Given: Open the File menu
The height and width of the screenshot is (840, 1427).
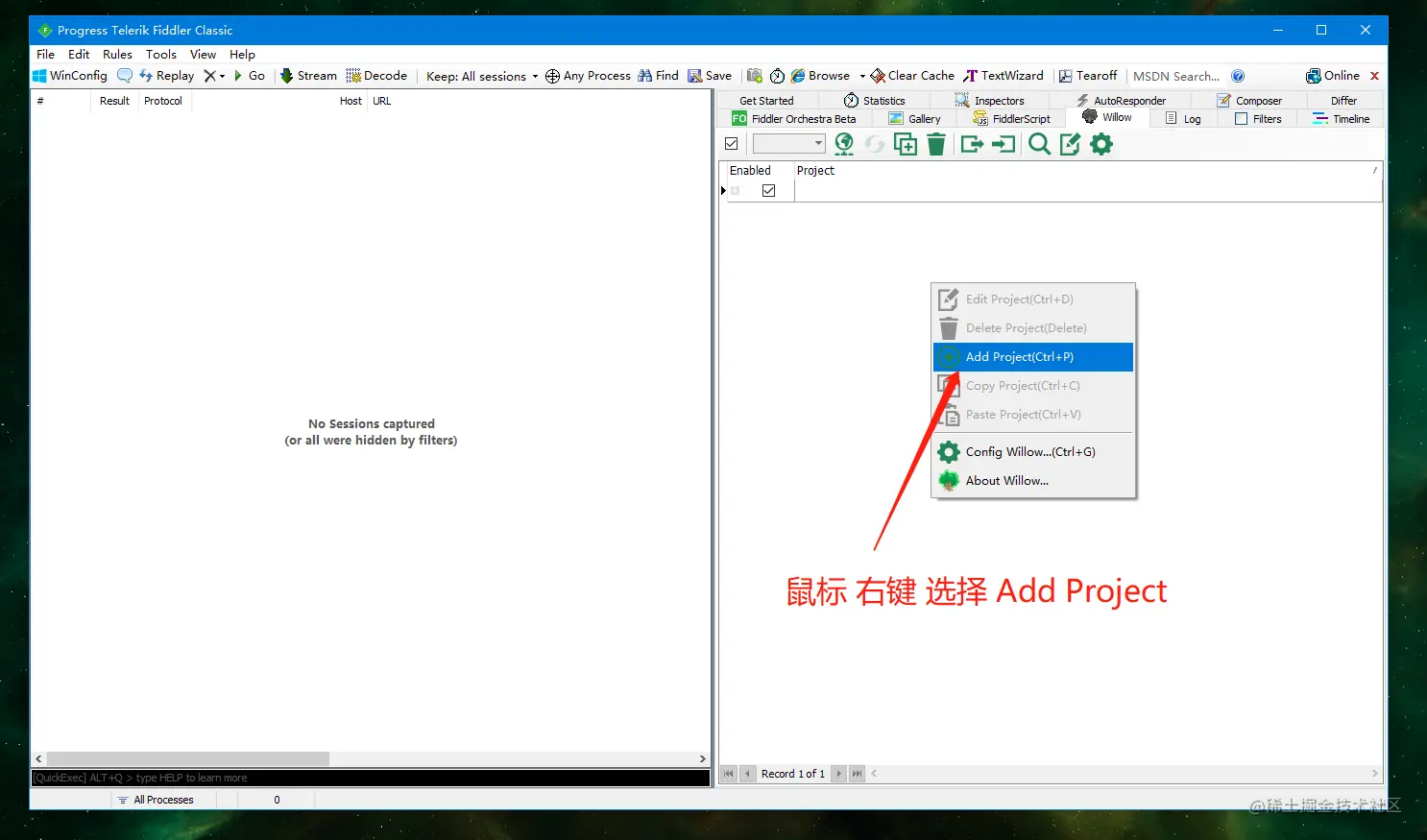Looking at the screenshot, I should tap(45, 55).
